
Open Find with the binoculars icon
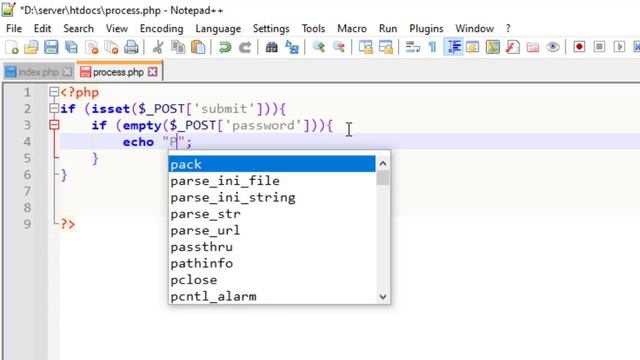point(271,47)
